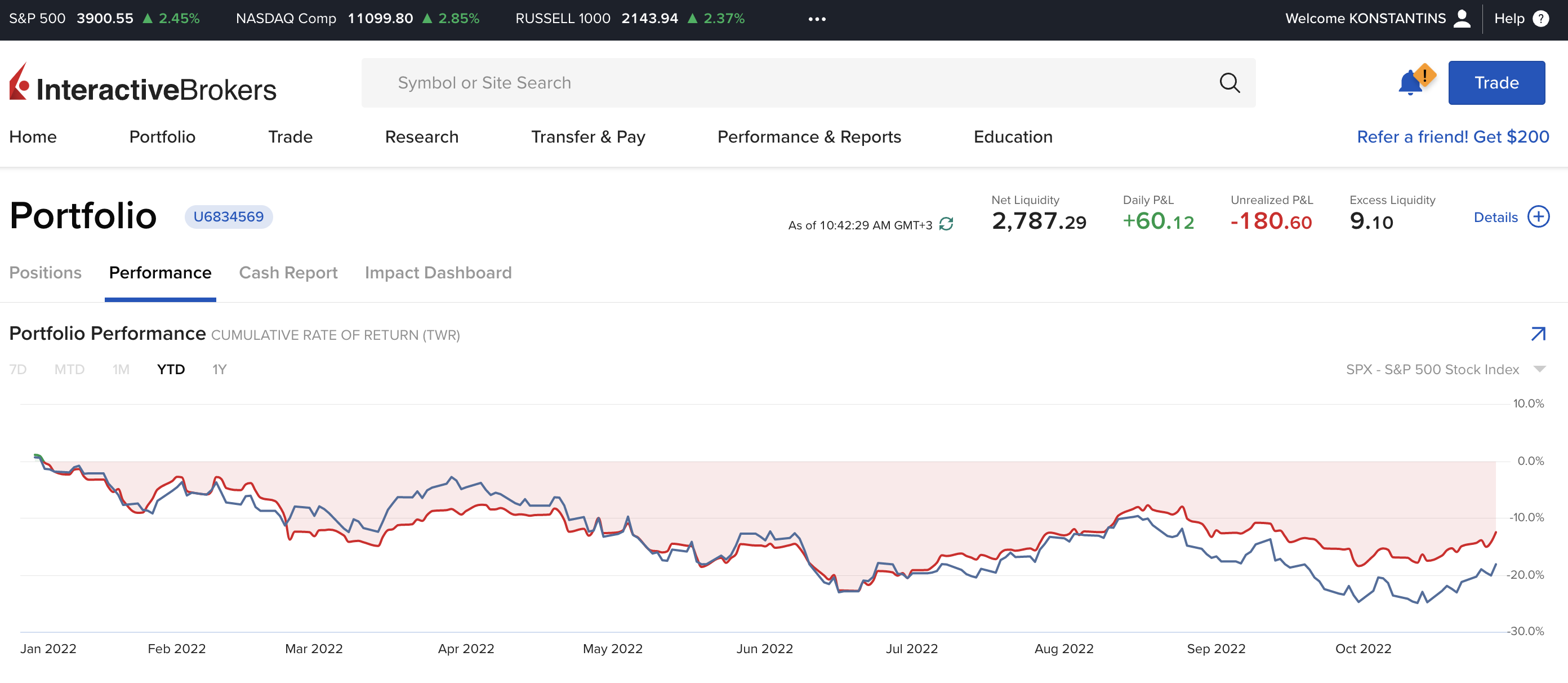This screenshot has width=1568, height=683.
Task: Open the Performance & Reports menu
Action: click(x=809, y=137)
